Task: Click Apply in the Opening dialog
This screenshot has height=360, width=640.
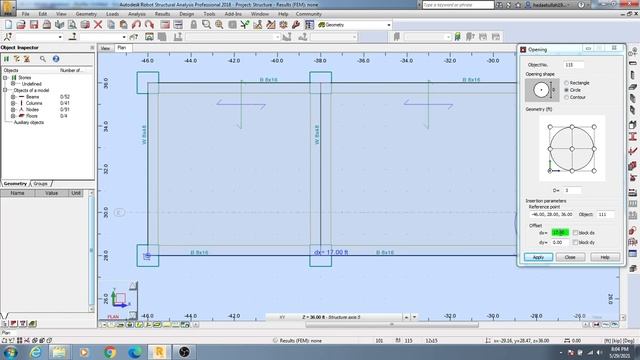Action: tap(538, 257)
